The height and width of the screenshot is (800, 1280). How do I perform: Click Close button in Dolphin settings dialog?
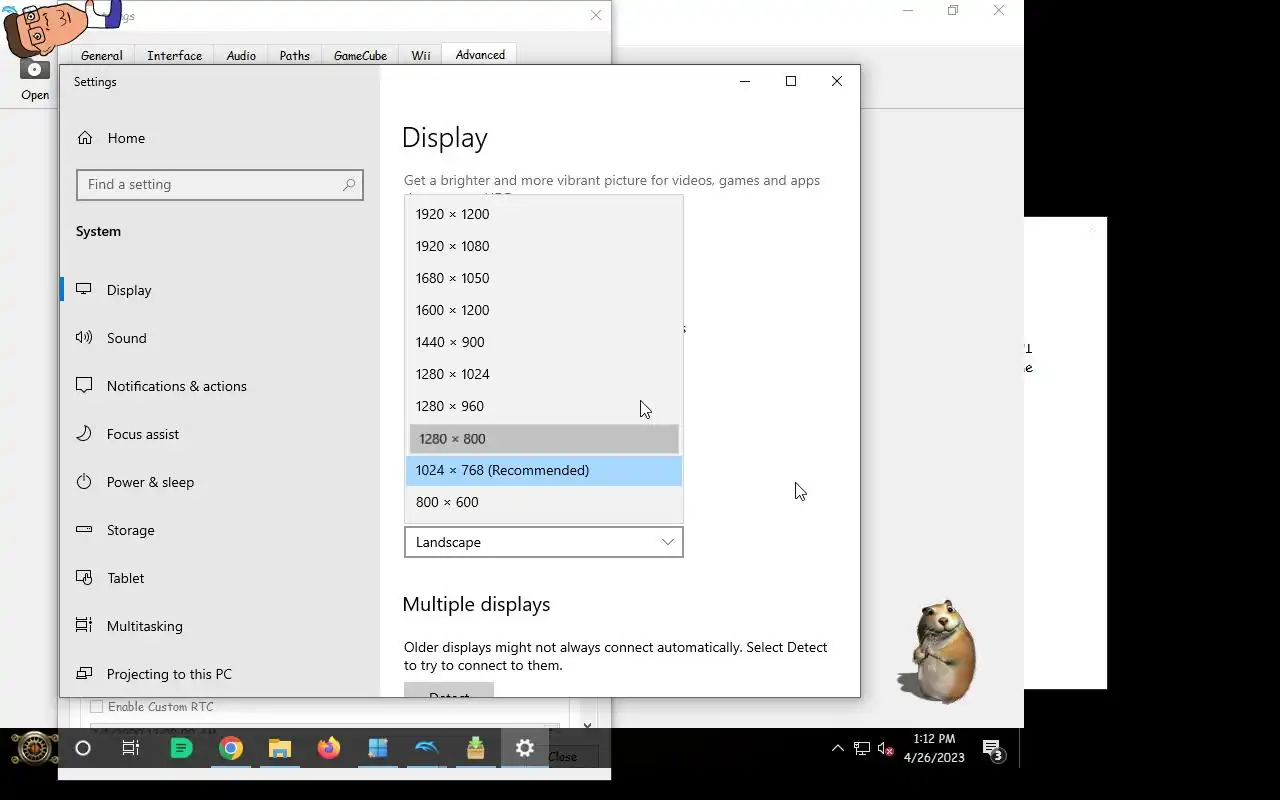(562, 757)
